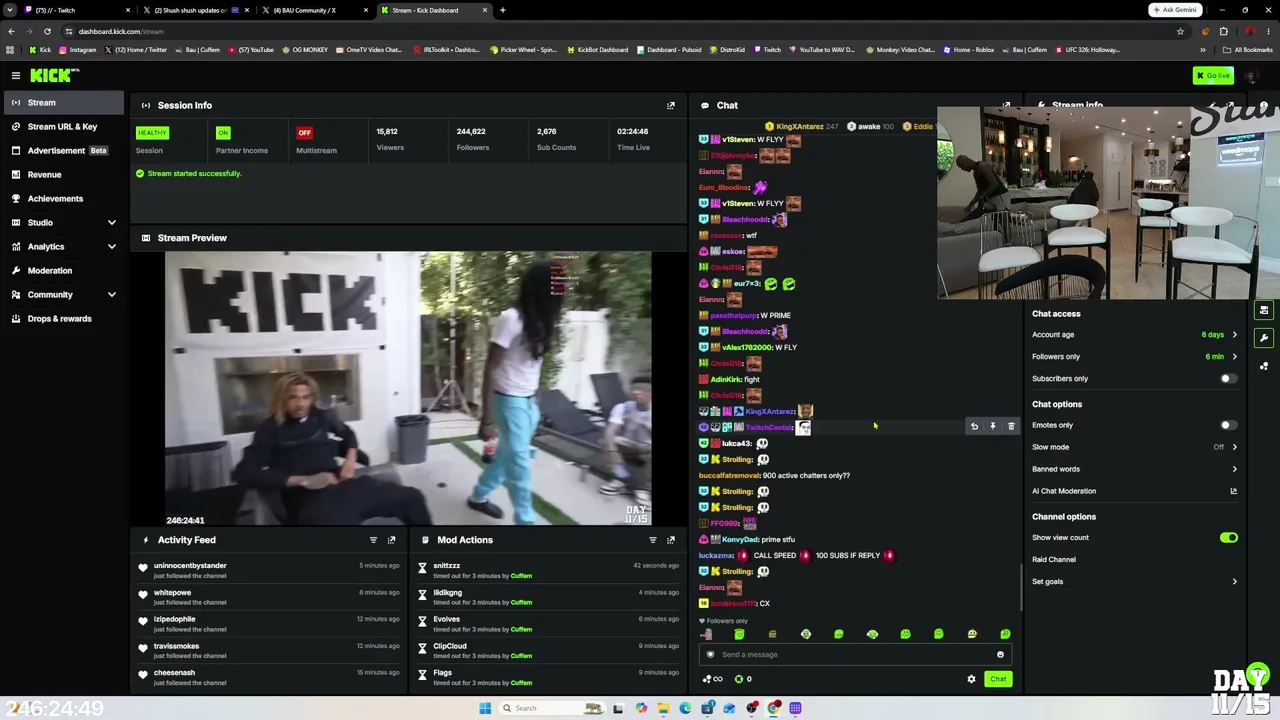Click the Stream Preview video
The height and width of the screenshot is (720, 1280).
[408, 388]
